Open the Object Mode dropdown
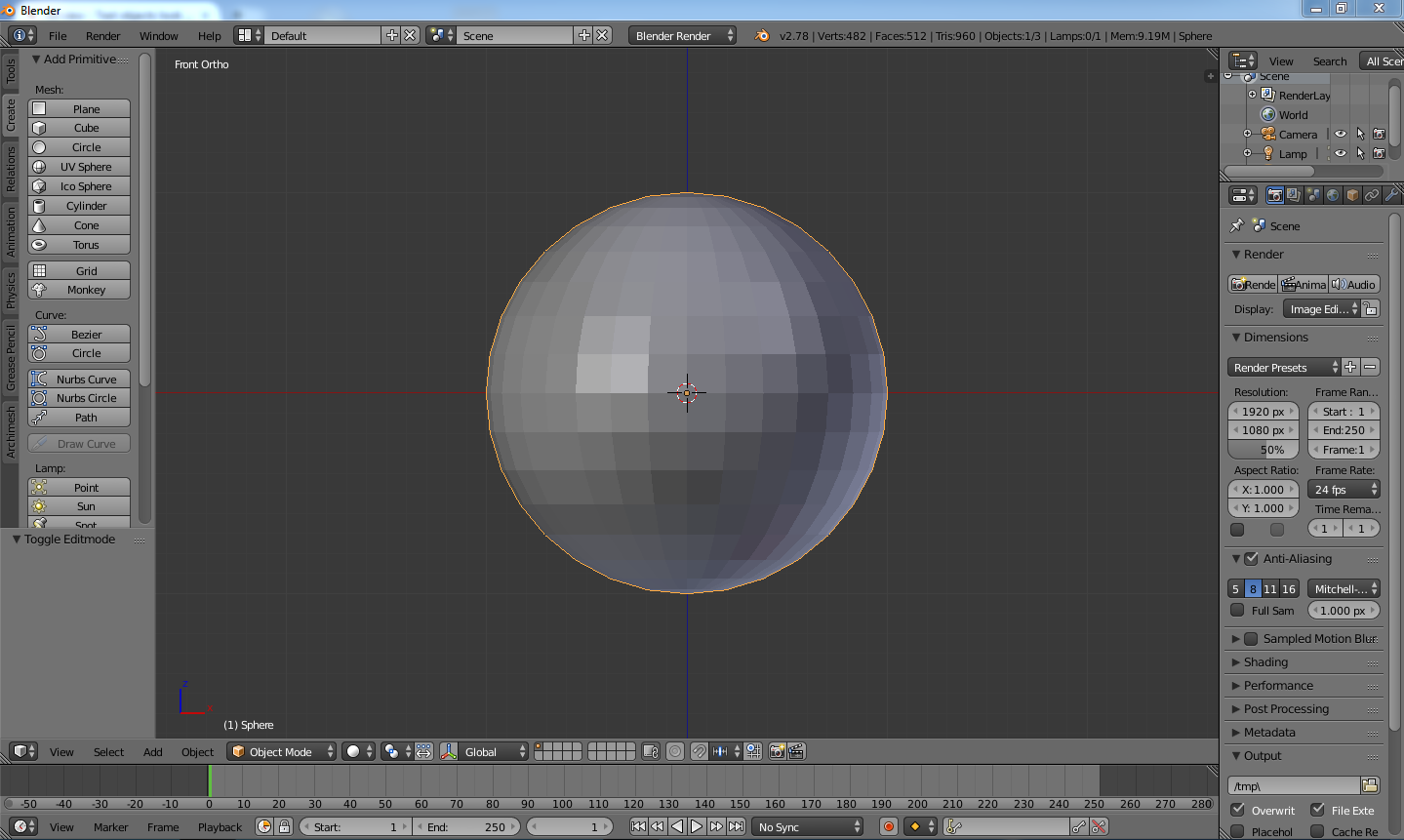 (x=282, y=751)
